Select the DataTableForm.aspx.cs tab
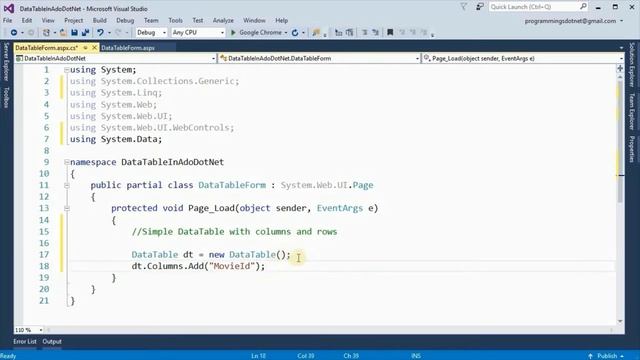Image resolution: width=640 pixels, height=360 pixels. 47,48
